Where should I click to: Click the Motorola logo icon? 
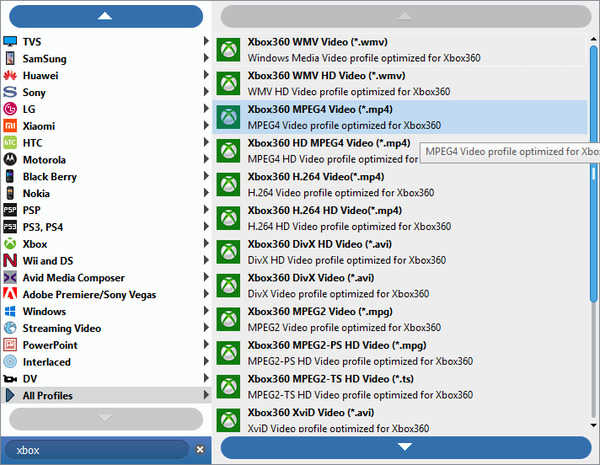(x=10, y=159)
